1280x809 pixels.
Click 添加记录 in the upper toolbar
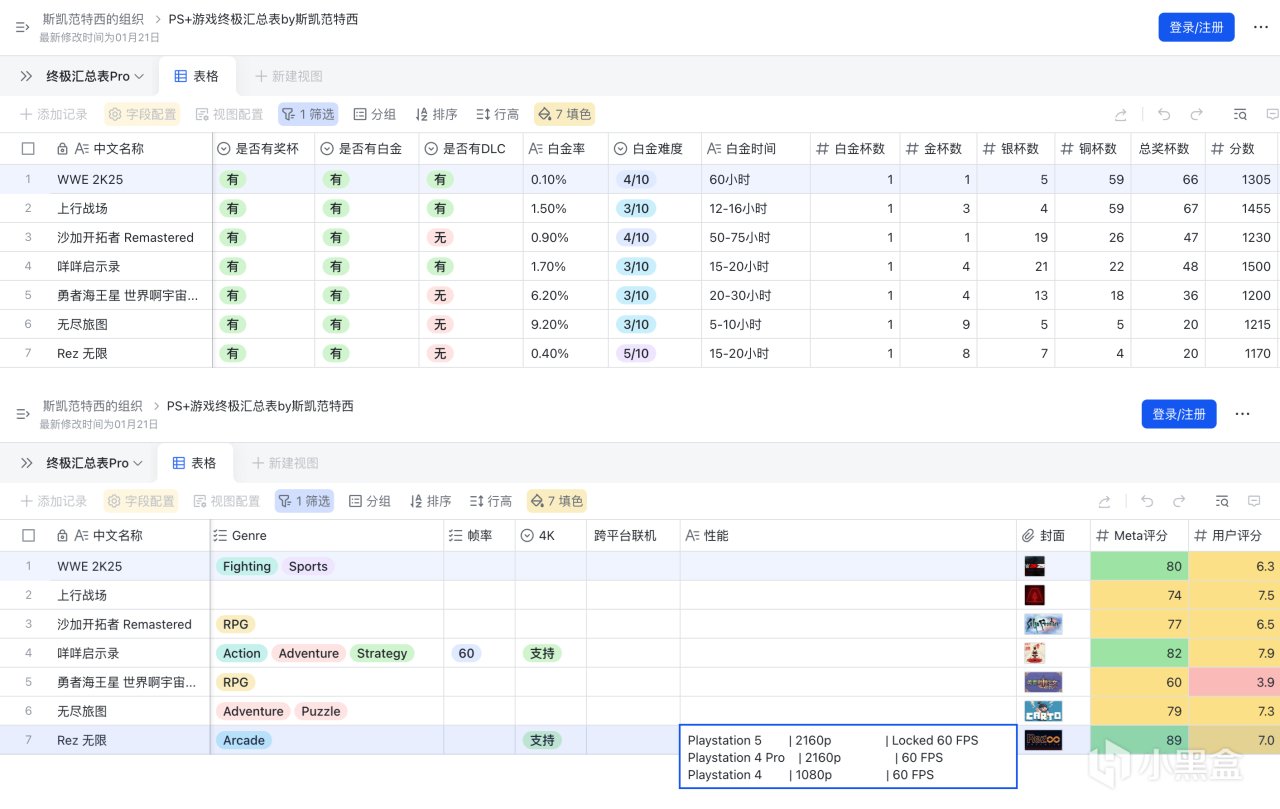(x=54, y=114)
